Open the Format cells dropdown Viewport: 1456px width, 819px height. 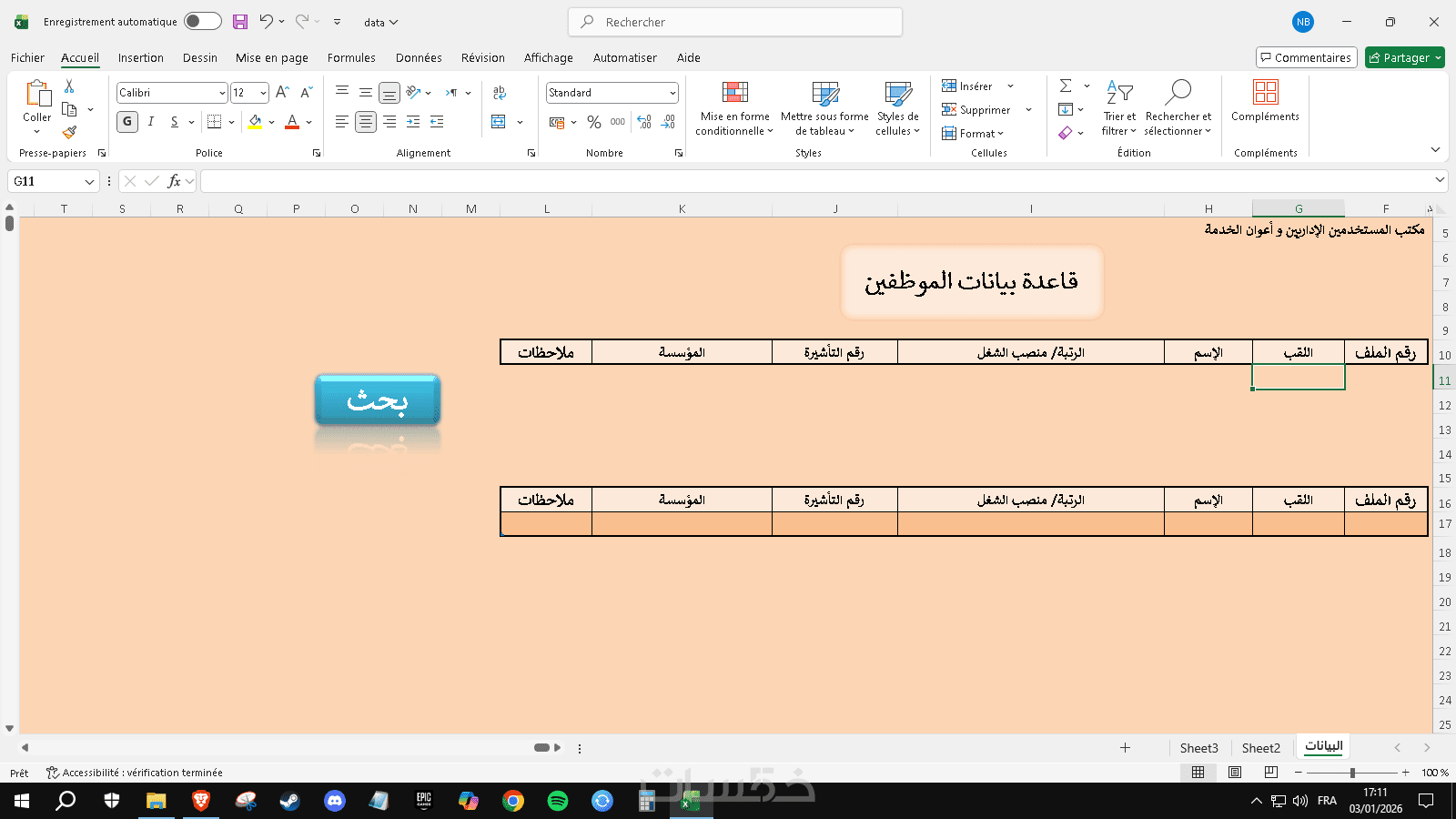(x=973, y=134)
